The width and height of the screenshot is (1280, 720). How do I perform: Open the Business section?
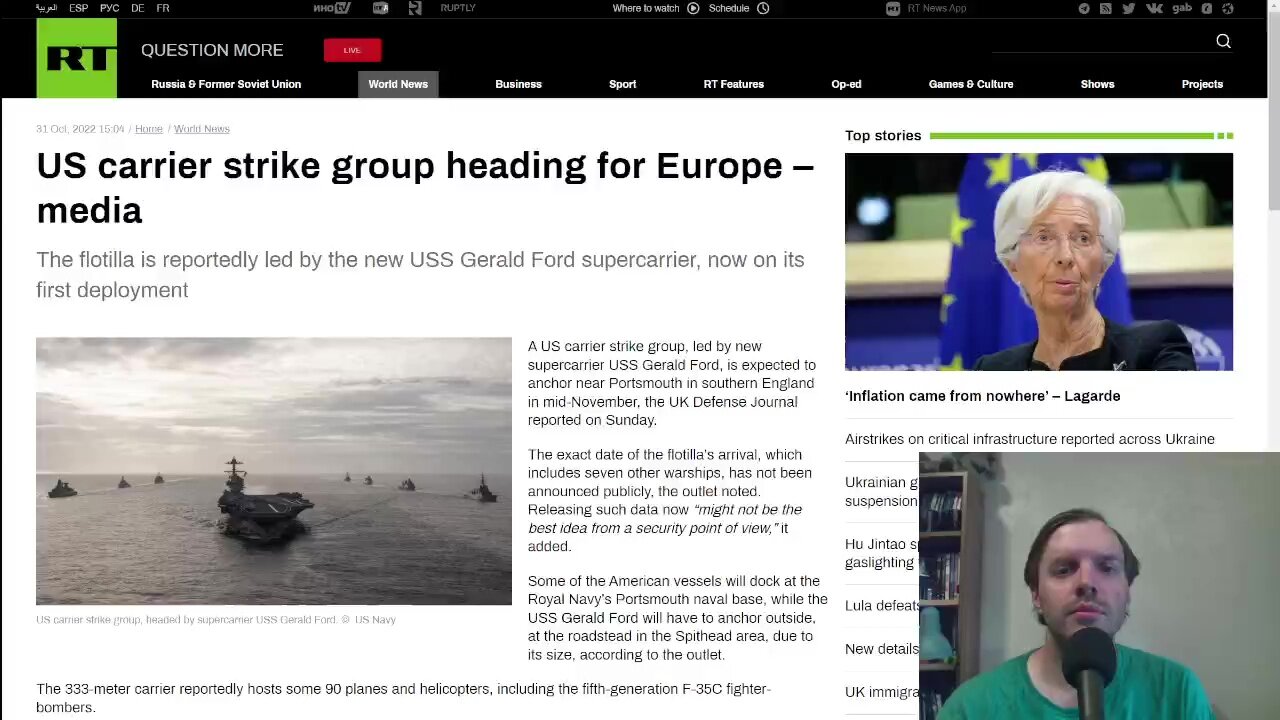click(x=518, y=84)
